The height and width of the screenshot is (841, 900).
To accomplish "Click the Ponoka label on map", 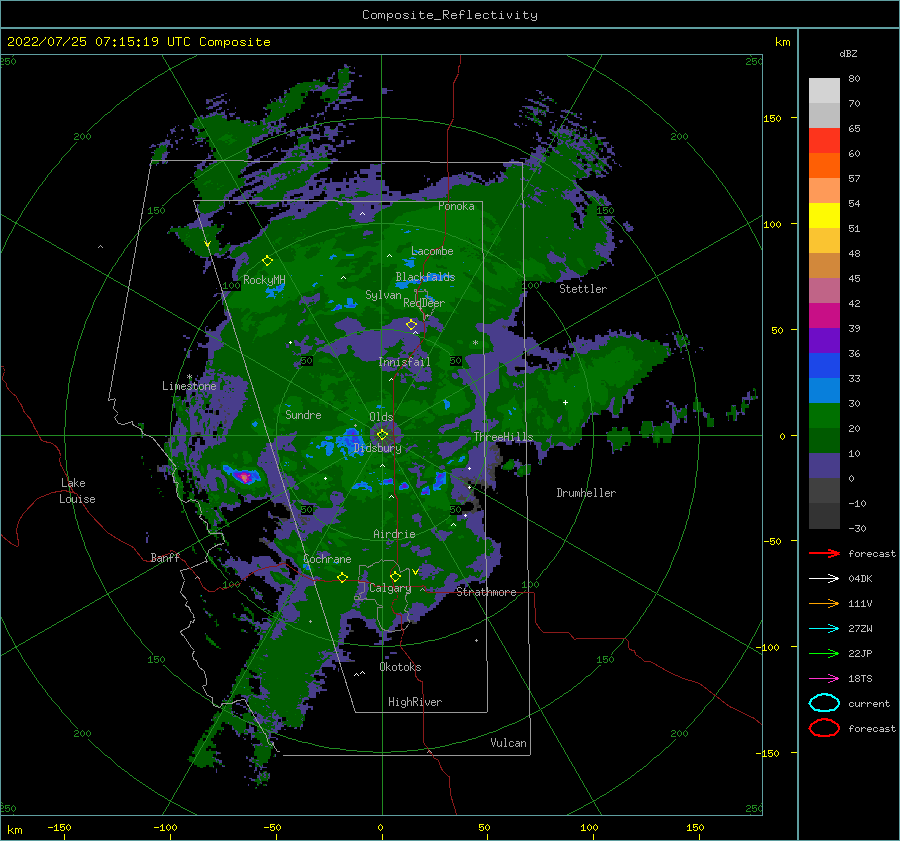I will pyautogui.click(x=456, y=207).
